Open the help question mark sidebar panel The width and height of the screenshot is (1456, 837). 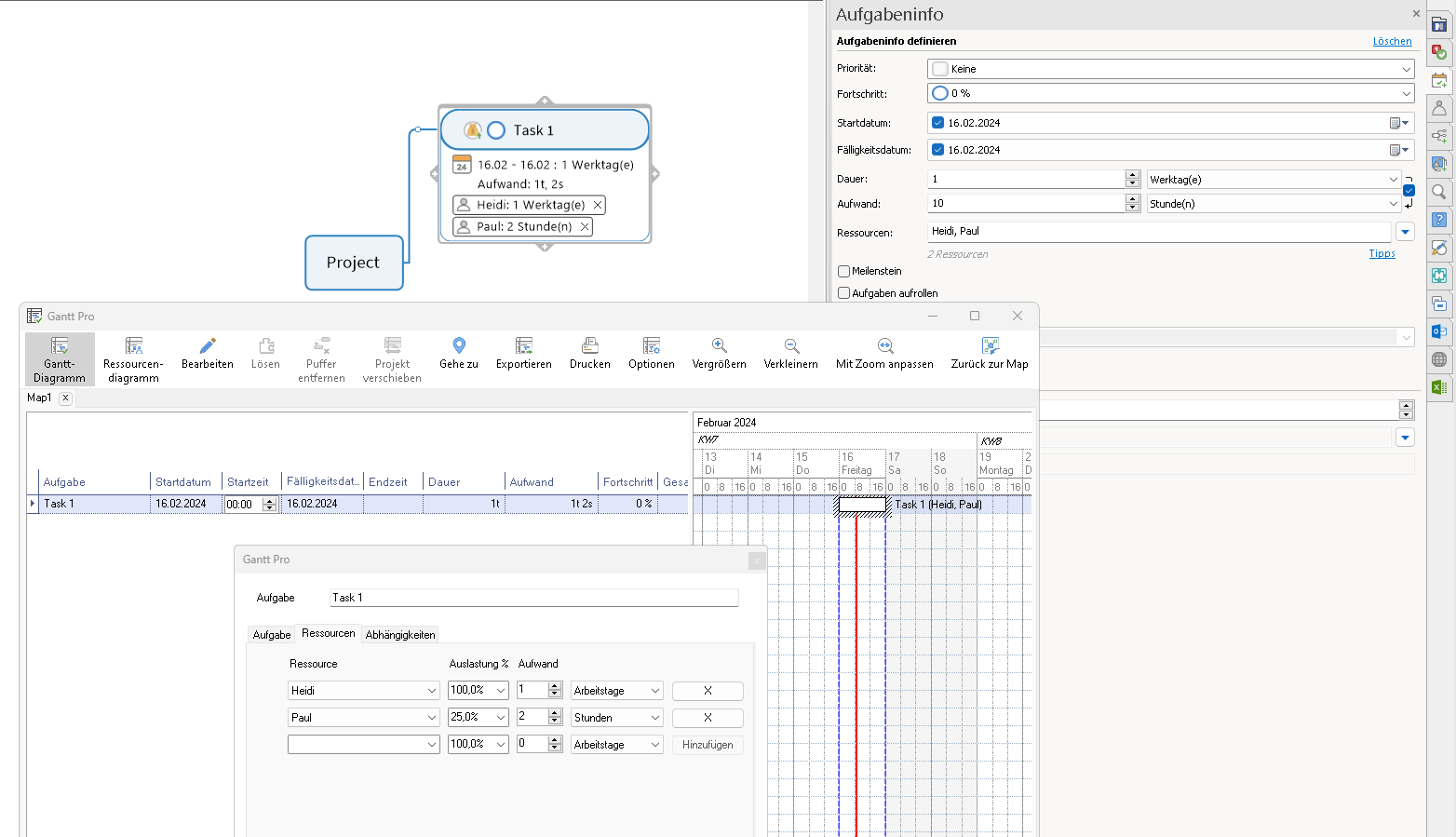(1439, 220)
